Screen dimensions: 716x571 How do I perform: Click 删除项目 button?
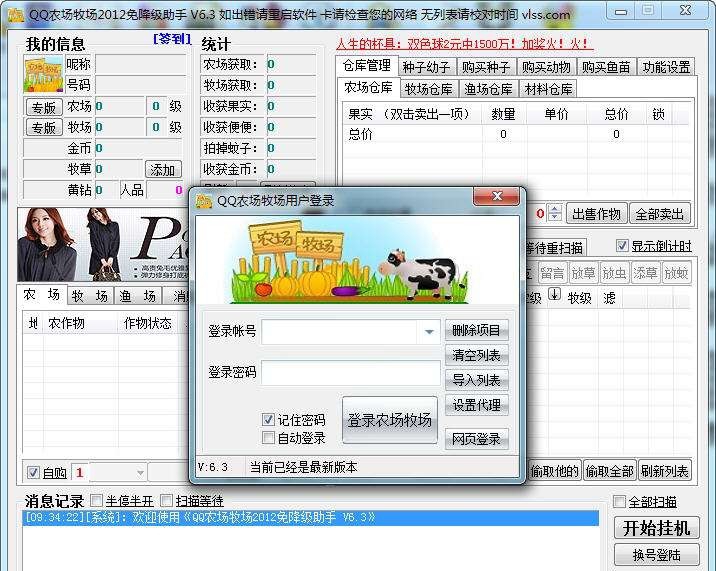coord(476,330)
